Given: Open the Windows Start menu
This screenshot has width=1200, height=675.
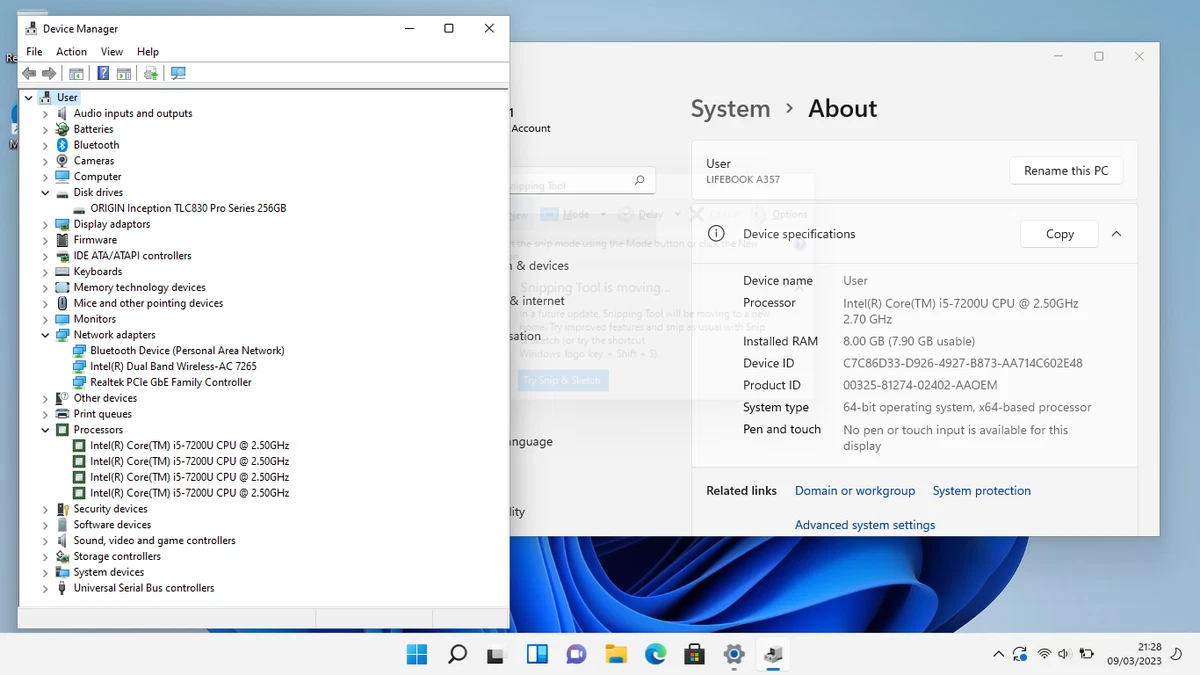Looking at the screenshot, I should [x=417, y=655].
